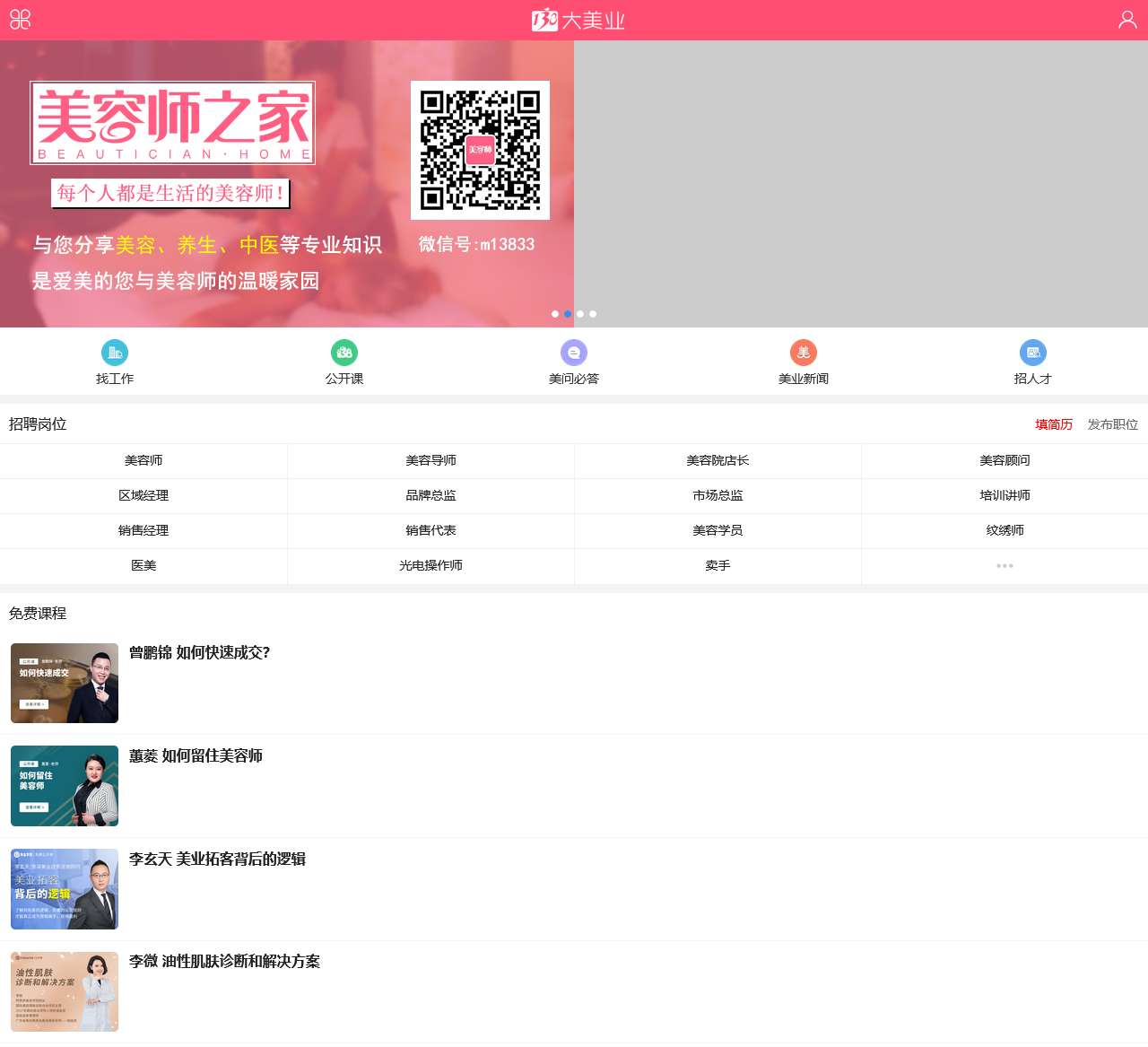
Task: Open the 公开课 icon
Action: (344, 353)
